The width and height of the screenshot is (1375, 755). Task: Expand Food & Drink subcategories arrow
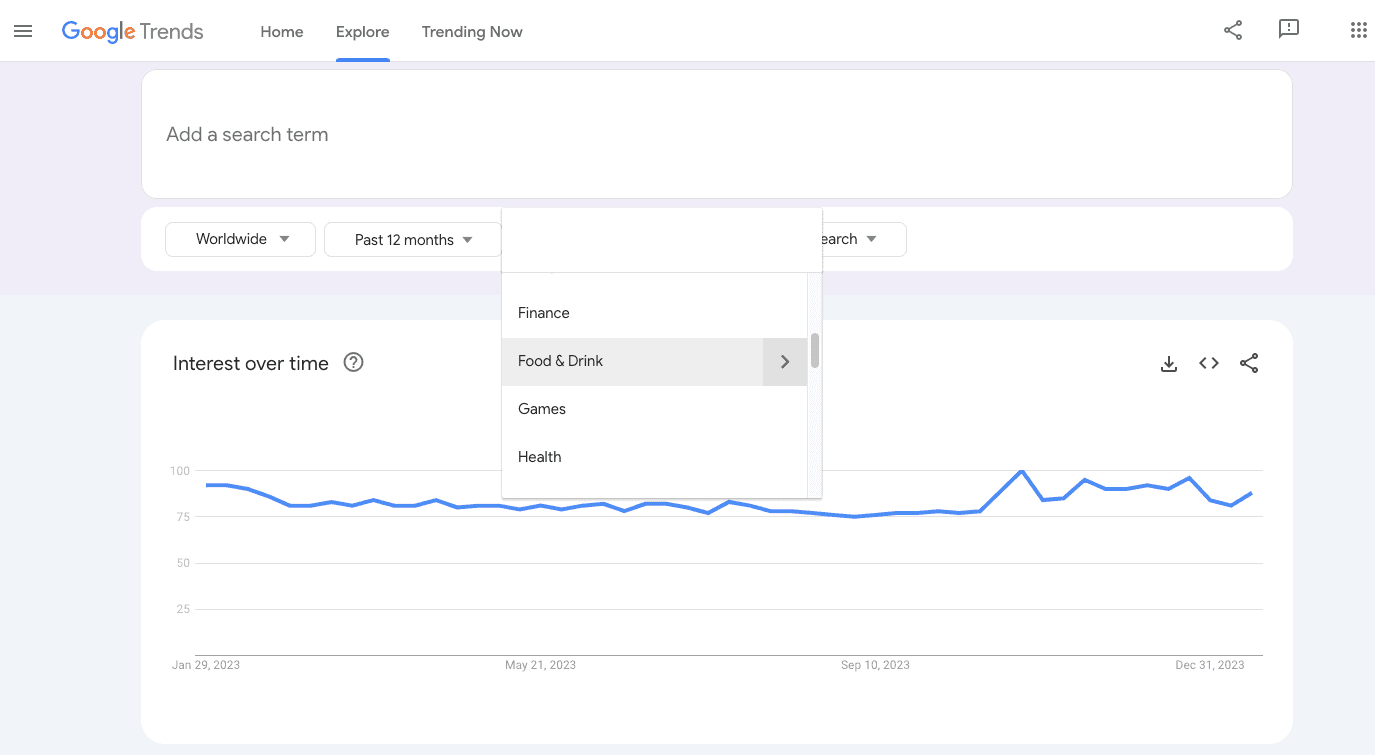tap(785, 362)
